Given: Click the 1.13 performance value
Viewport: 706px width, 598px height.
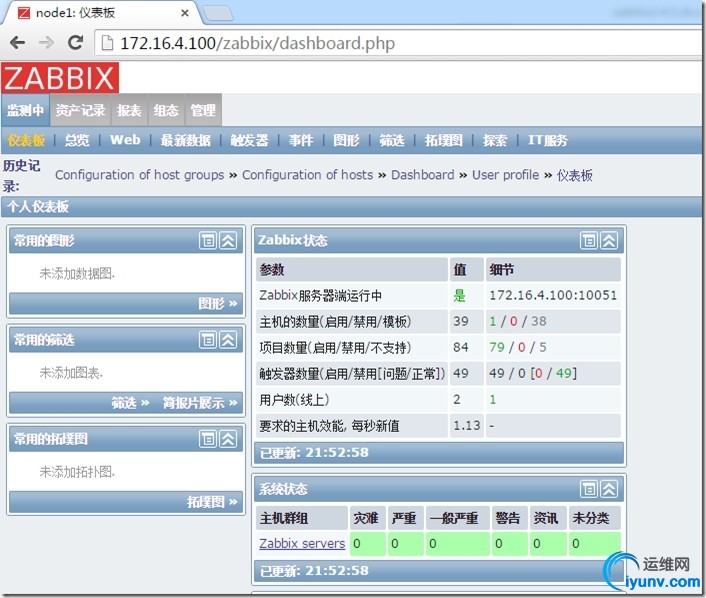Looking at the screenshot, I should [467, 426].
